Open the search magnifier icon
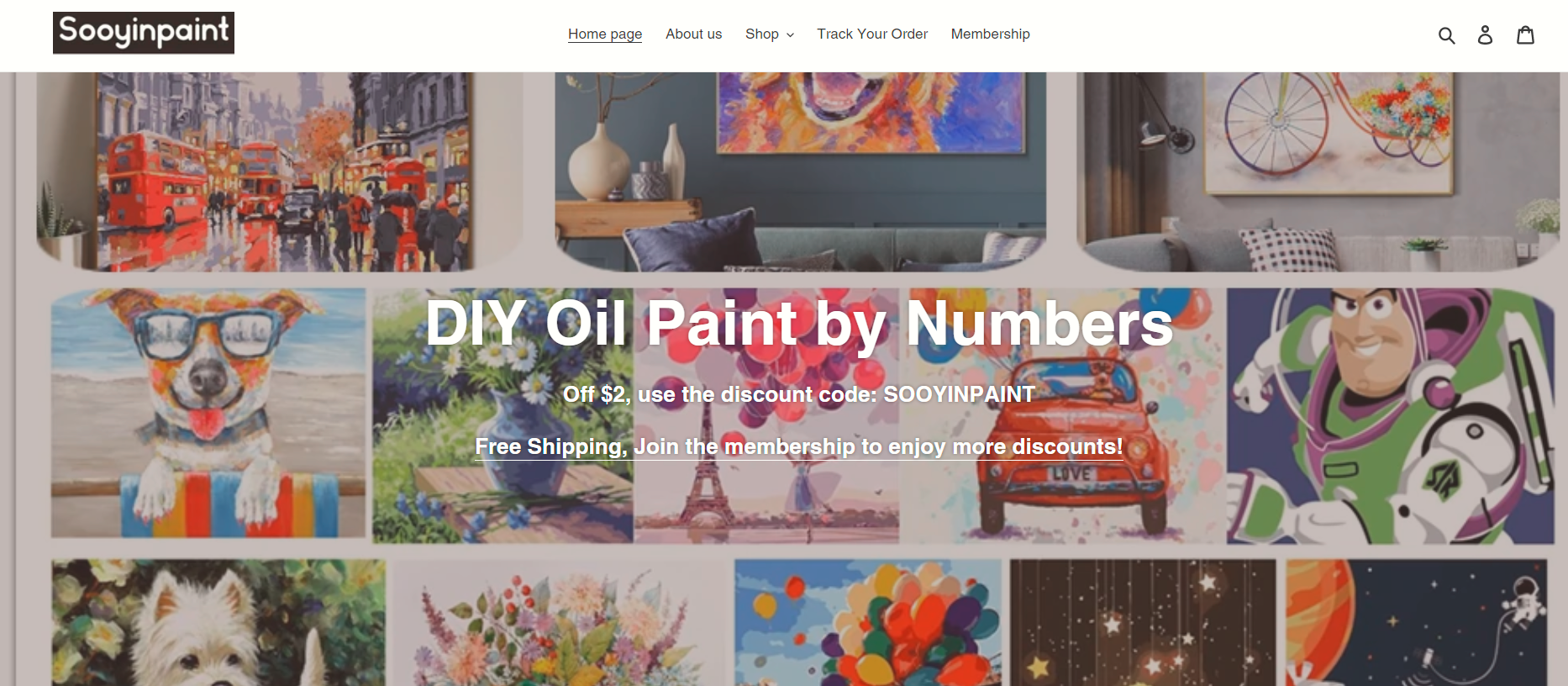This screenshot has height=686, width=1568. tap(1446, 34)
